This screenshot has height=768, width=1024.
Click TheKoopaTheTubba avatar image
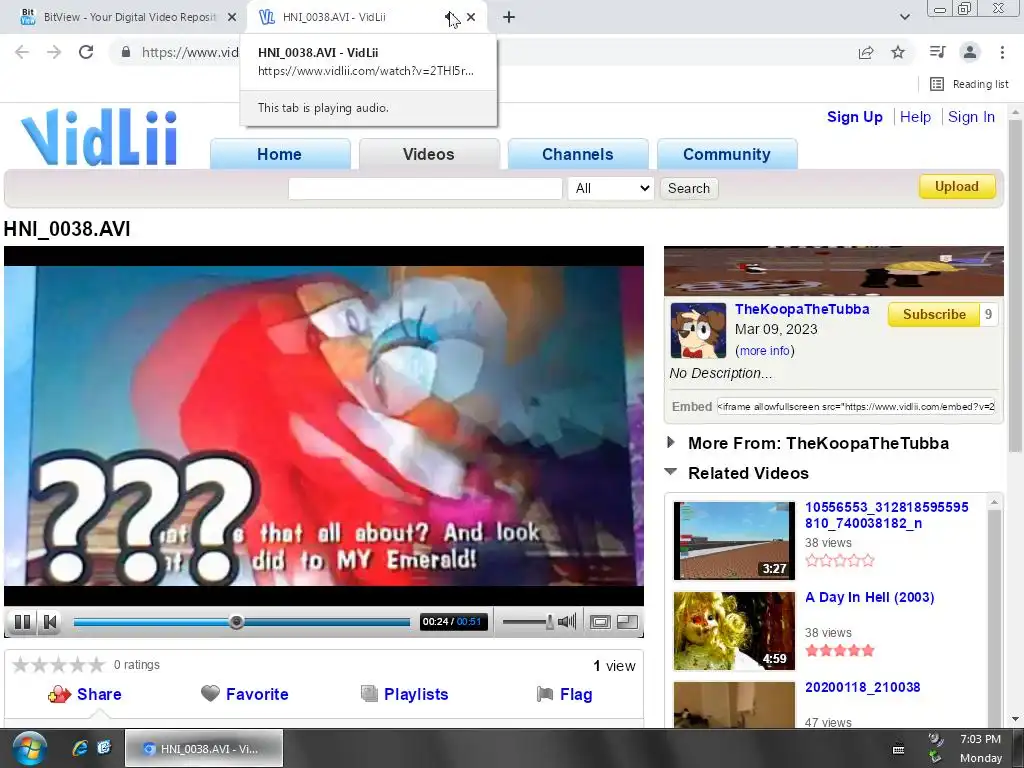[698, 330]
